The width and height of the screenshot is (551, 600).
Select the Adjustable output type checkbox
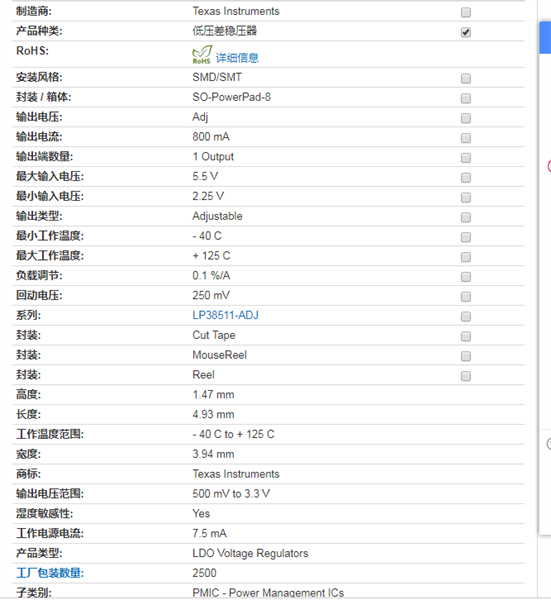point(466,217)
